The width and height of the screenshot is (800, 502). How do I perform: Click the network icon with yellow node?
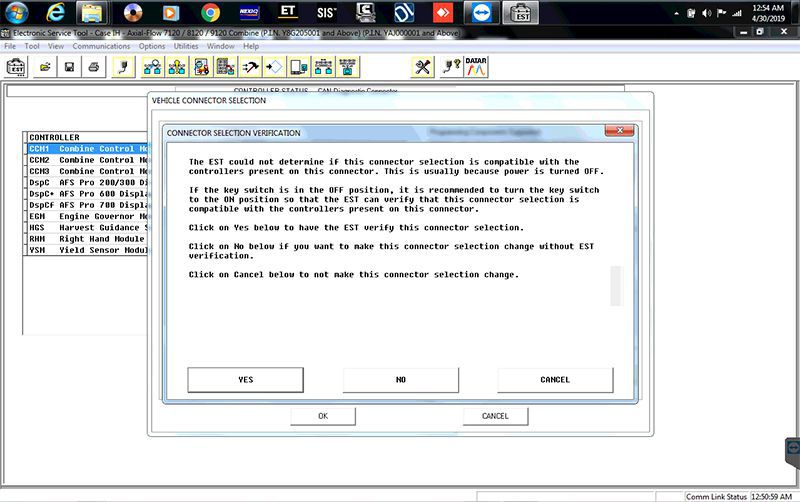(x=177, y=67)
